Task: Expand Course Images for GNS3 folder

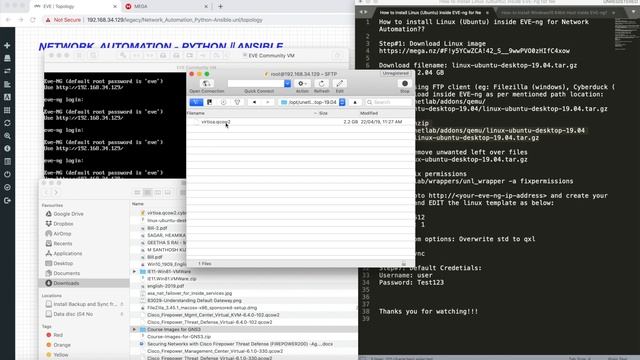Action: pos(134,329)
